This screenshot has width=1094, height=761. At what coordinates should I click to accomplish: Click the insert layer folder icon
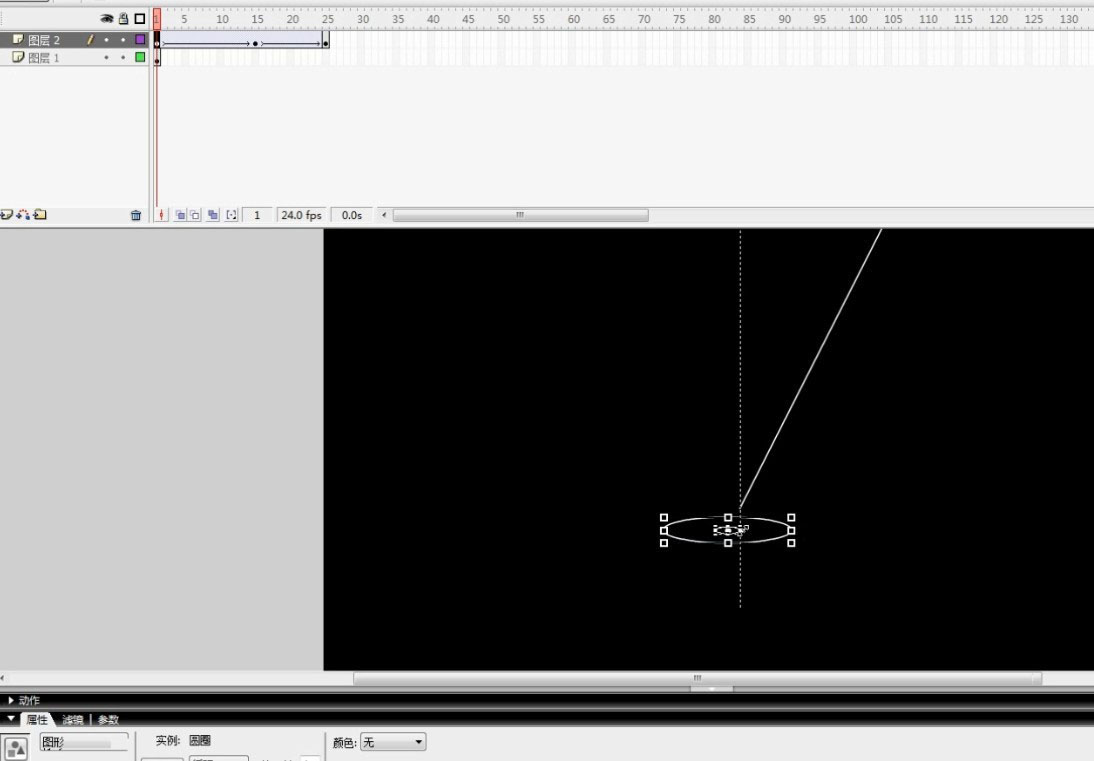[x=40, y=215]
